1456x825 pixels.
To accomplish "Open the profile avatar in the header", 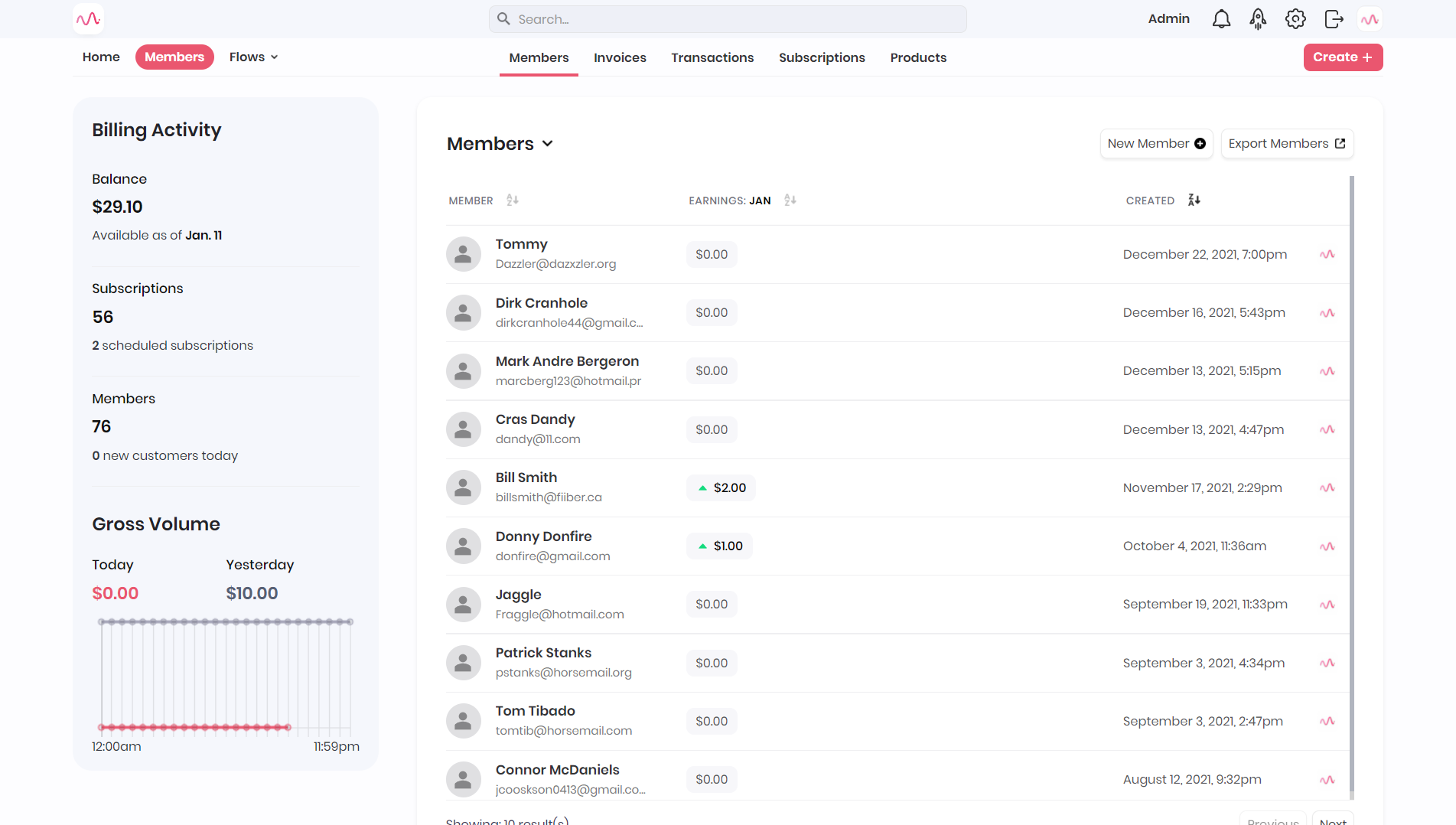I will (1370, 19).
